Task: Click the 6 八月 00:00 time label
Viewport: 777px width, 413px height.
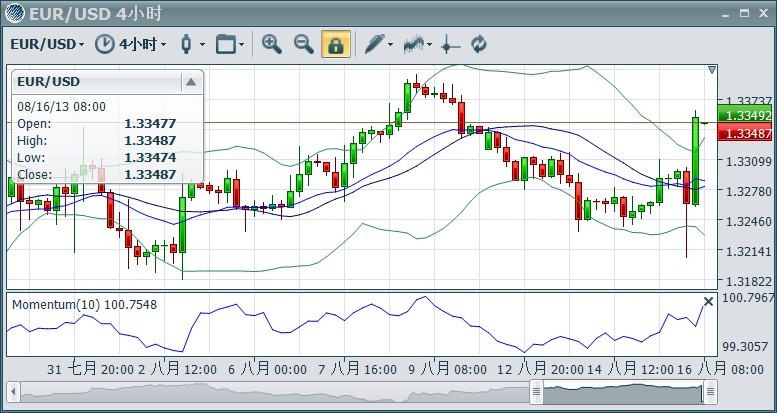Action: pos(267,369)
